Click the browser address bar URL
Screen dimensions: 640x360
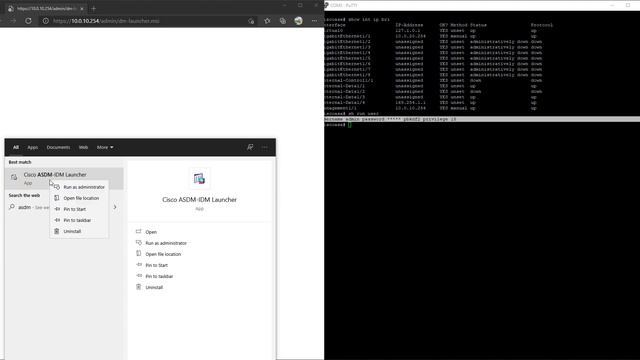pyautogui.click(x=106, y=21)
